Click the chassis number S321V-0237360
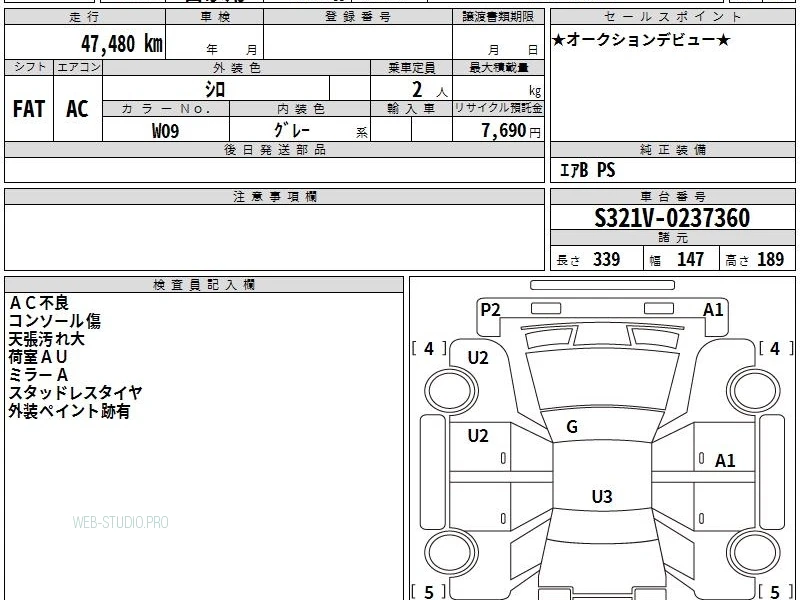 tap(672, 218)
